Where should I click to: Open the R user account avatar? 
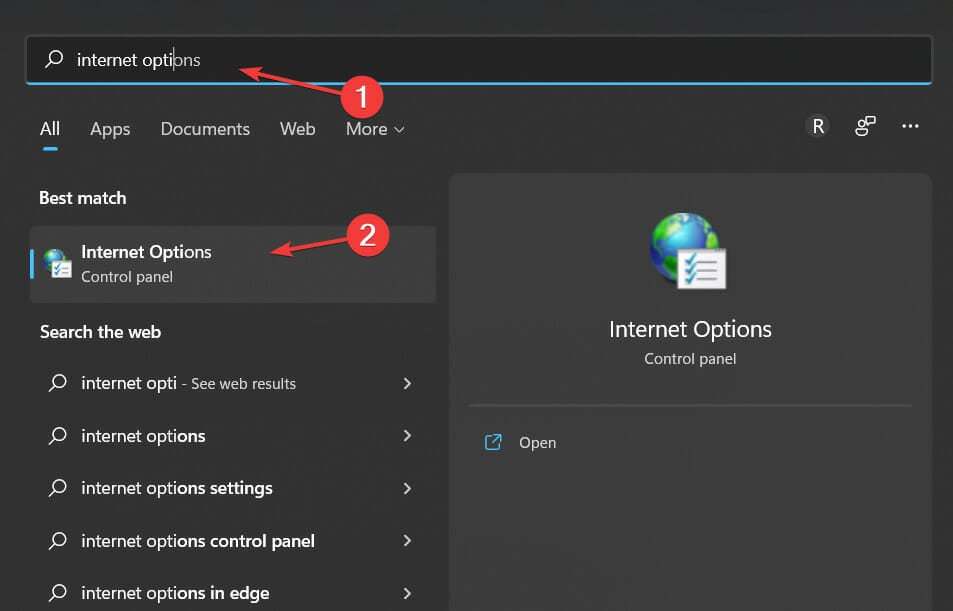(x=818, y=126)
